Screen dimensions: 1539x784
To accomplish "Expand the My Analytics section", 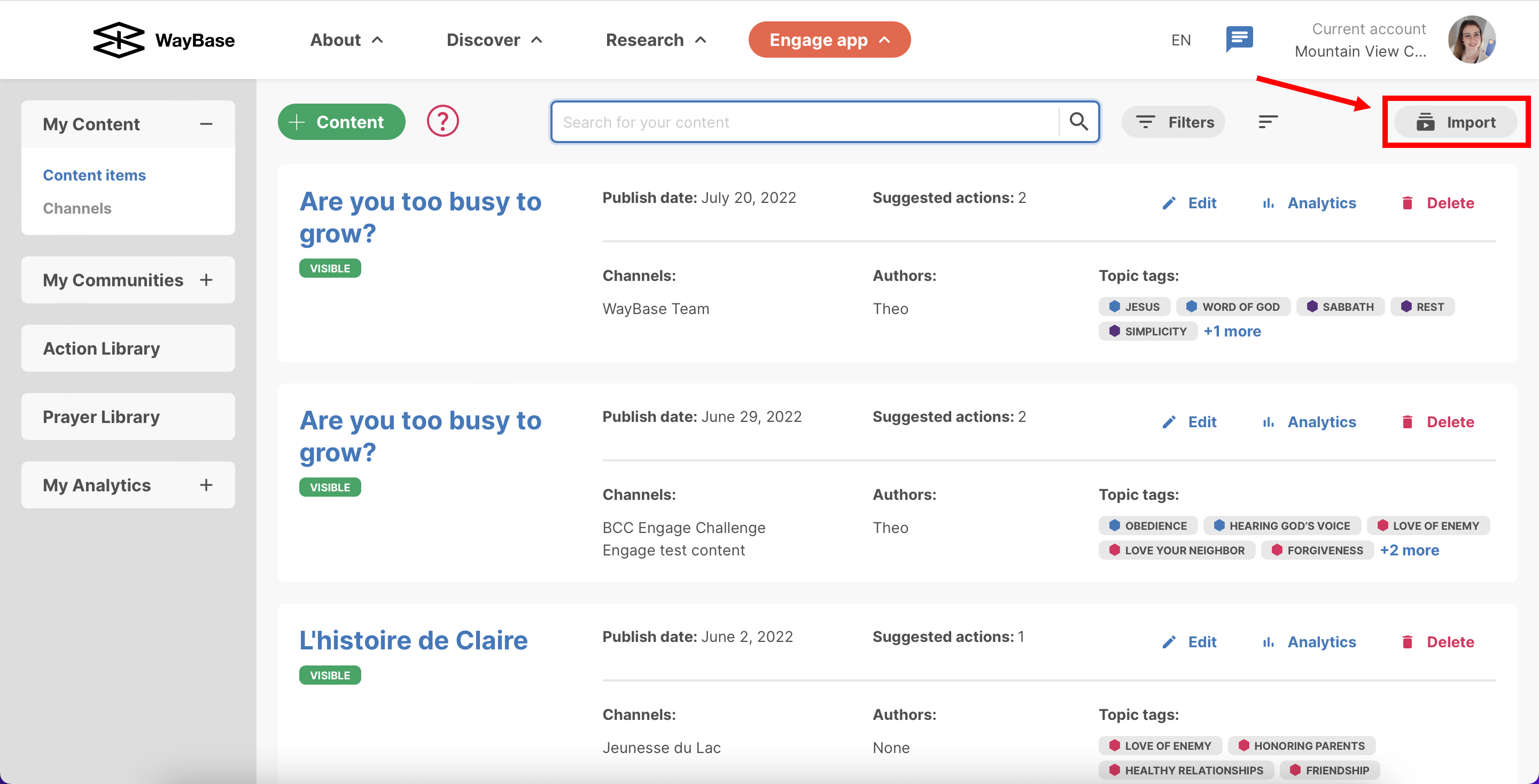I will point(206,485).
